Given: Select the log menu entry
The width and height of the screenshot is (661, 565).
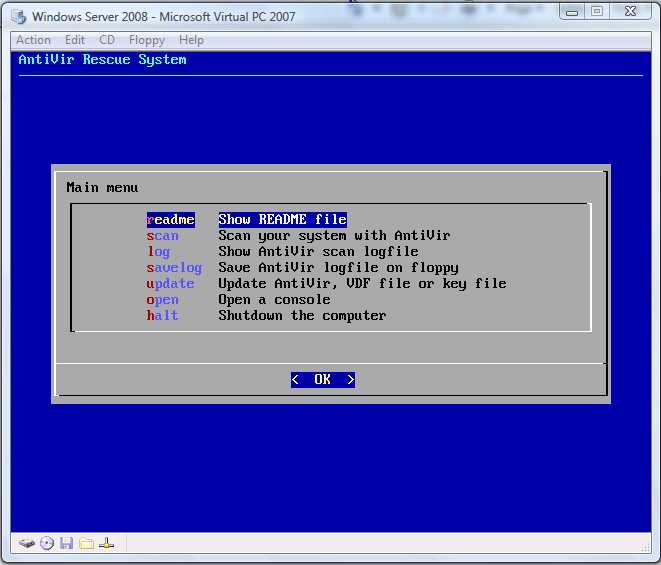Looking at the screenshot, I should pyautogui.click(x=159, y=252).
